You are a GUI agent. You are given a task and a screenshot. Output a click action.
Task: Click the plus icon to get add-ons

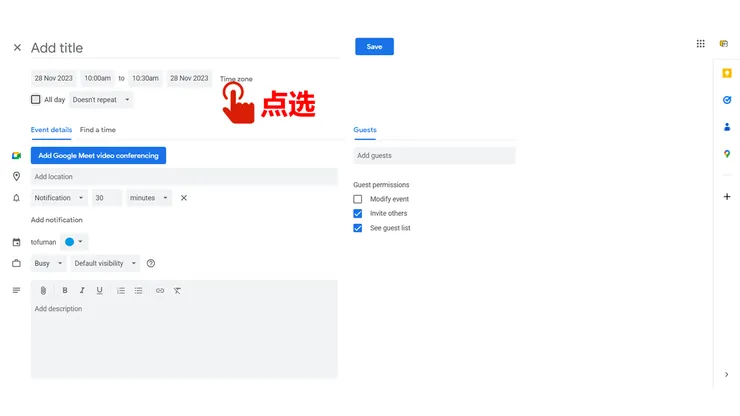[x=727, y=196]
